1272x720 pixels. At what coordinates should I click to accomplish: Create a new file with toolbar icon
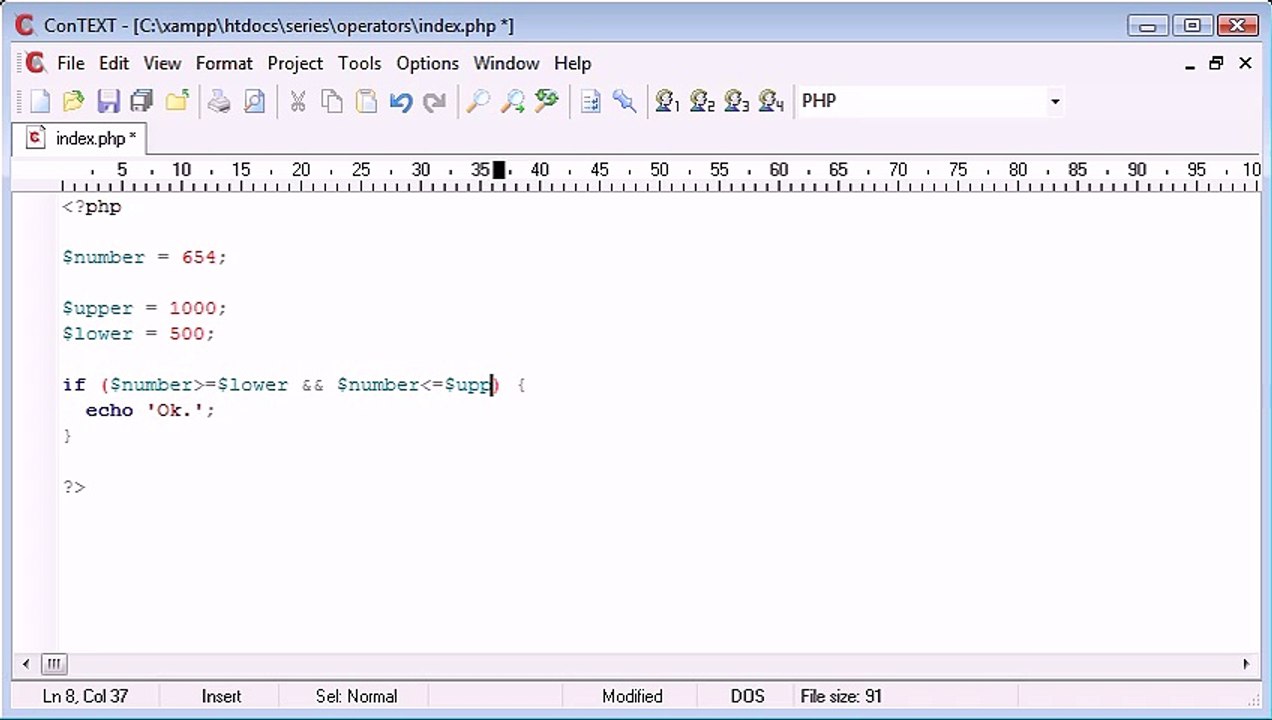39,101
